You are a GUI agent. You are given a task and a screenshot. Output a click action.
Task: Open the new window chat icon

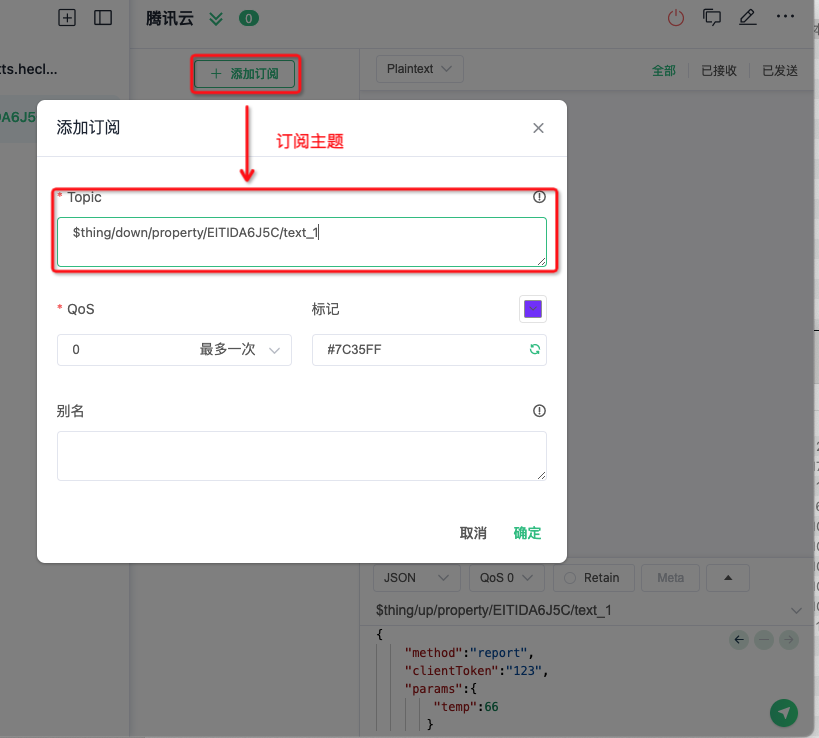tap(712, 17)
